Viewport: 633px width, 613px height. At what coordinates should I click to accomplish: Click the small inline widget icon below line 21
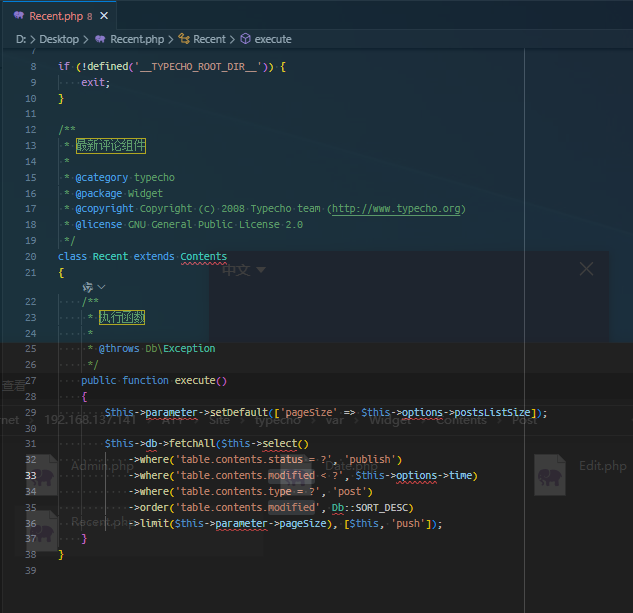click(x=88, y=287)
